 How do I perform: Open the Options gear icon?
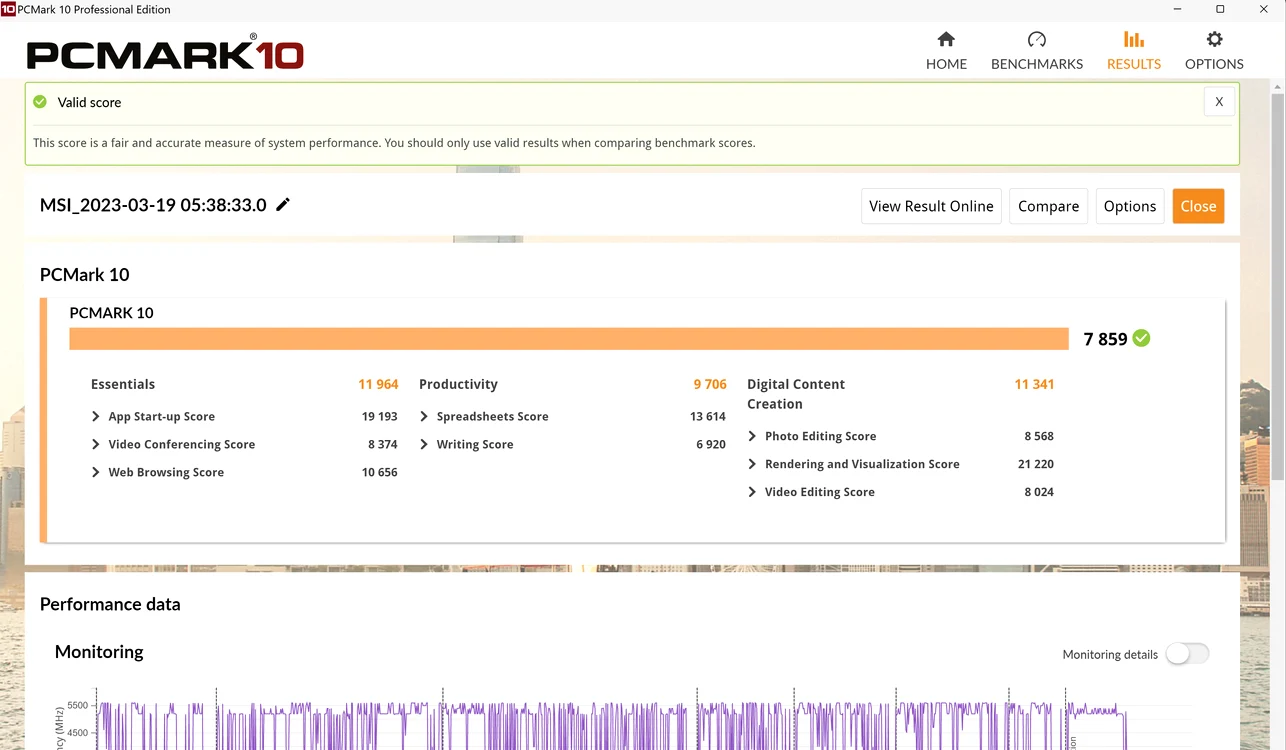tap(1214, 39)
